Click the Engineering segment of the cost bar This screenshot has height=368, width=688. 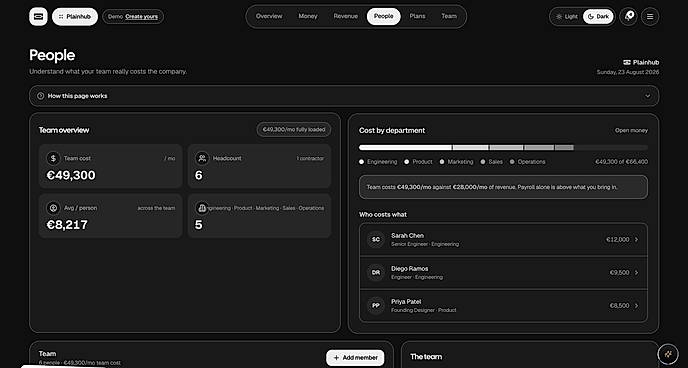click(x=405, y=148)
